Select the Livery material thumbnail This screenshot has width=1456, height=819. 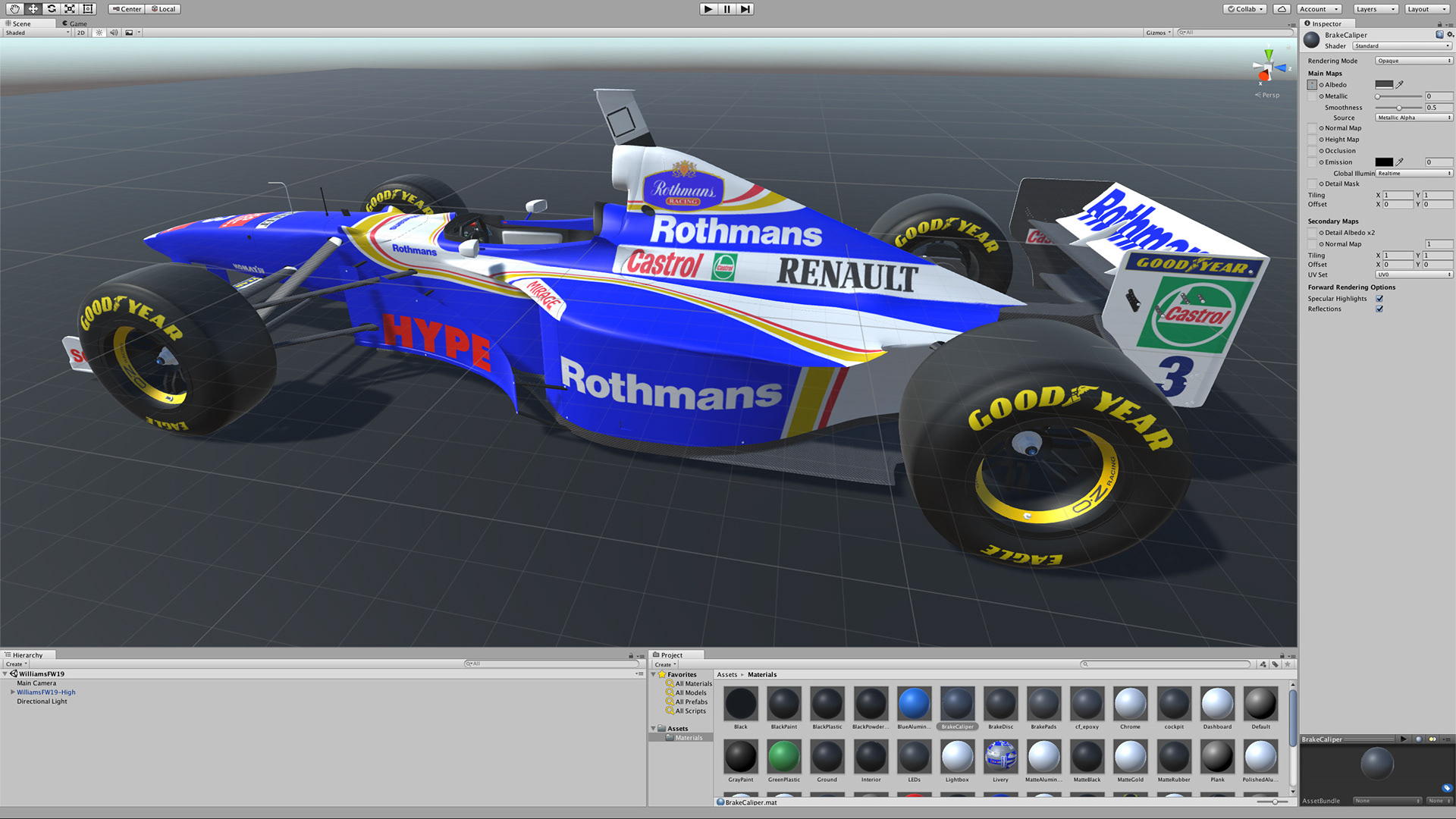[1000, 756]
